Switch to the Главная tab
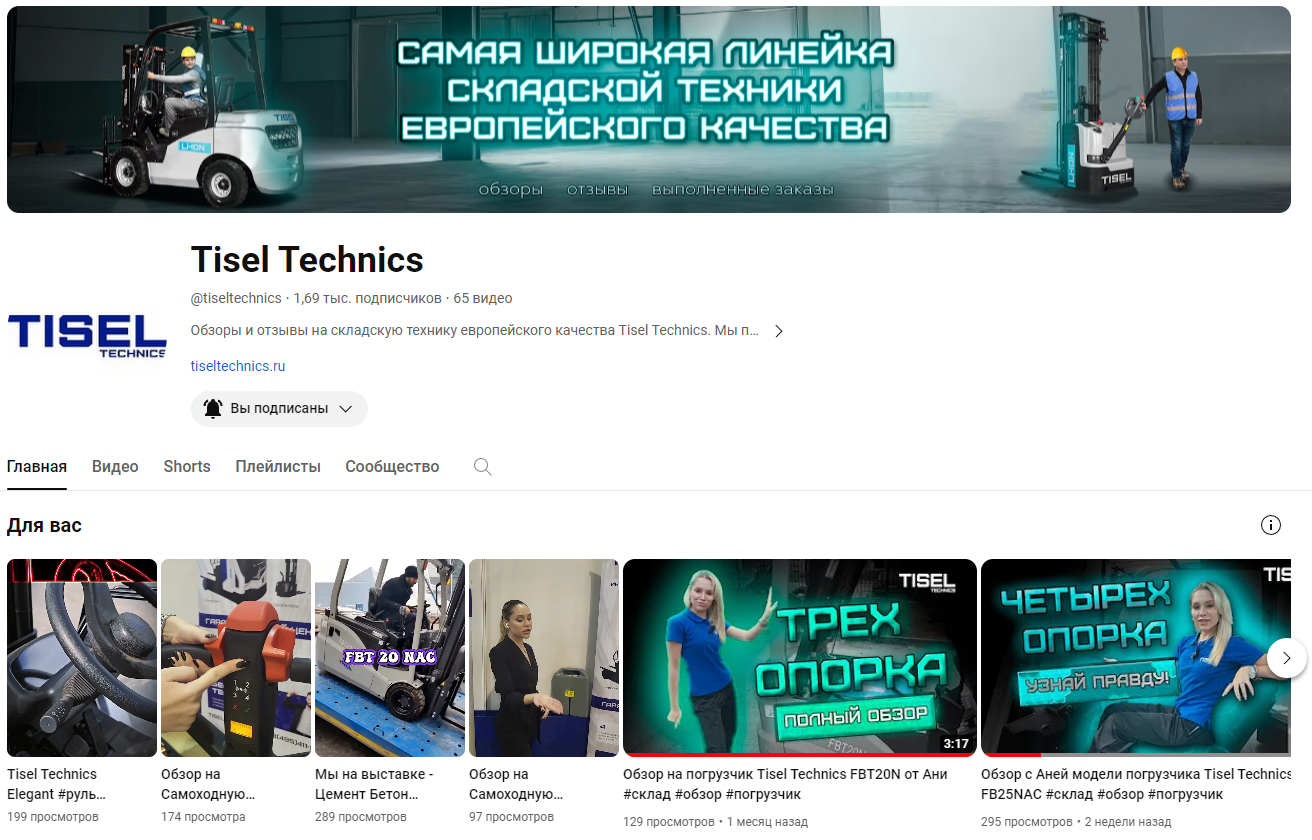The height and width of the screenshot is (840, 1312). click(x=37, y=467)
